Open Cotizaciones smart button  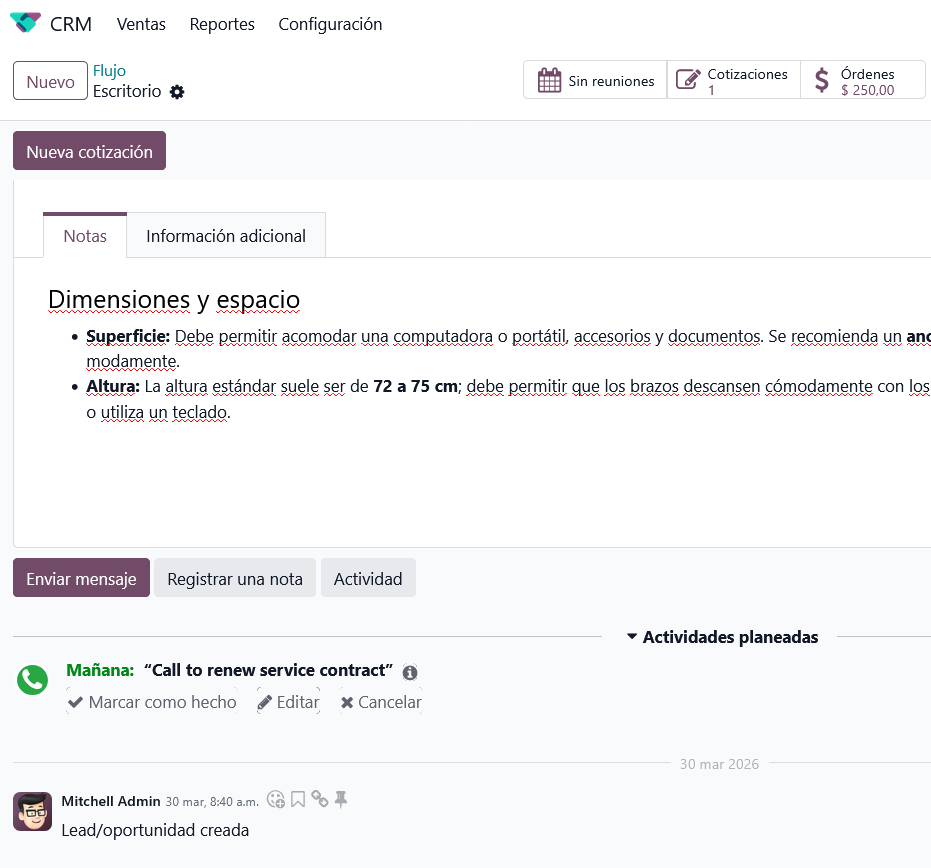point(733,81)
